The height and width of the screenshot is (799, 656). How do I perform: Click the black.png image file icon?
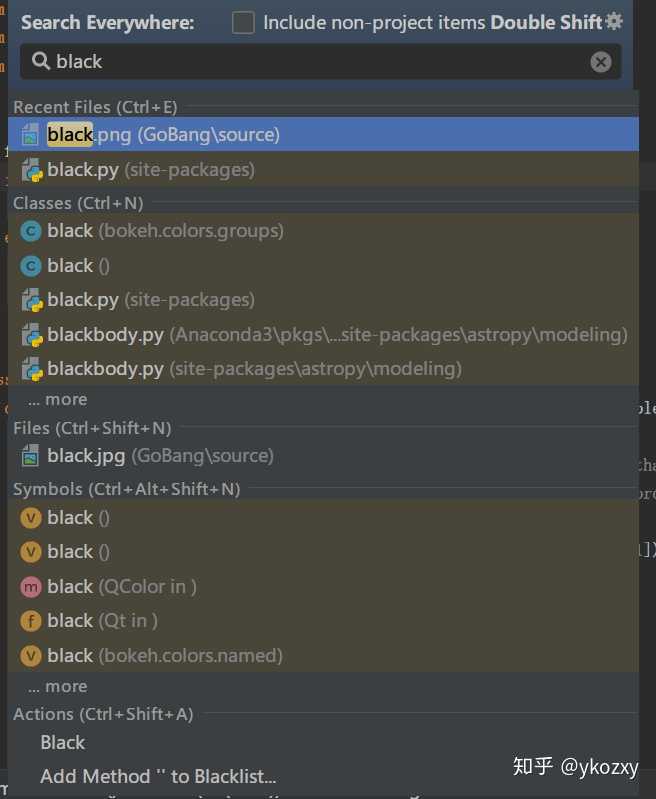pos(31,135)
